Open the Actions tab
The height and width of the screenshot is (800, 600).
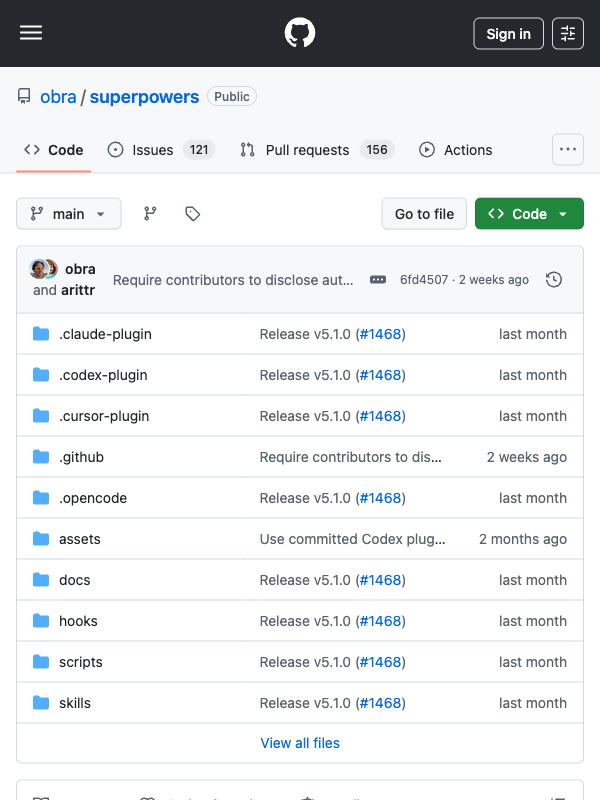pos(456,150)
